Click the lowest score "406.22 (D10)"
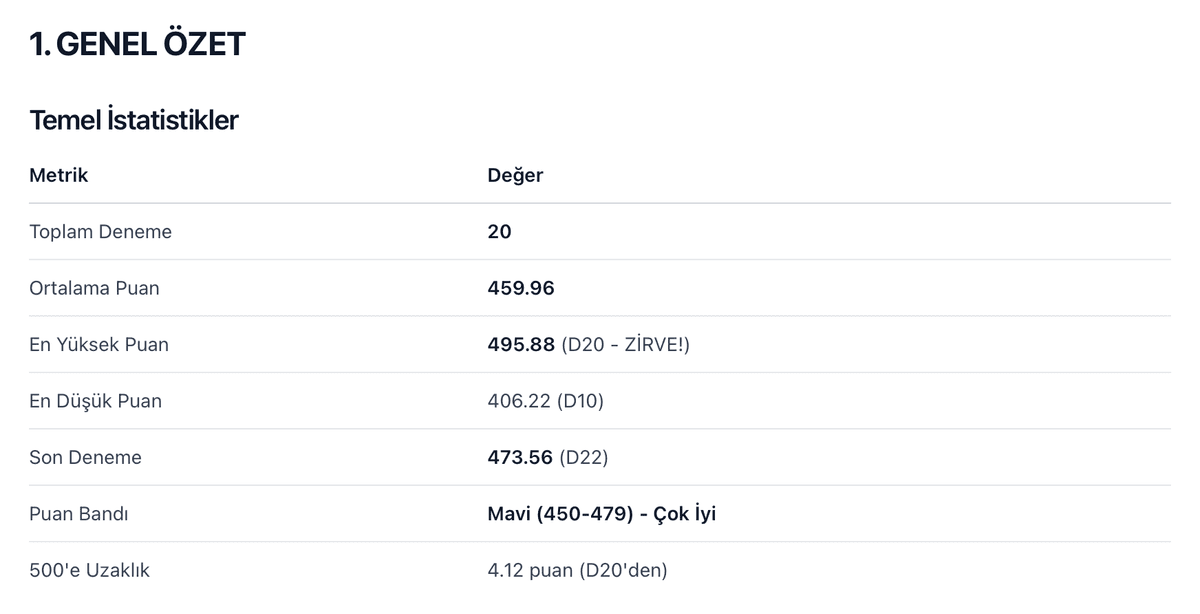Image resolution: width=1200 pixels, height=614 pixels. point(546,402)
